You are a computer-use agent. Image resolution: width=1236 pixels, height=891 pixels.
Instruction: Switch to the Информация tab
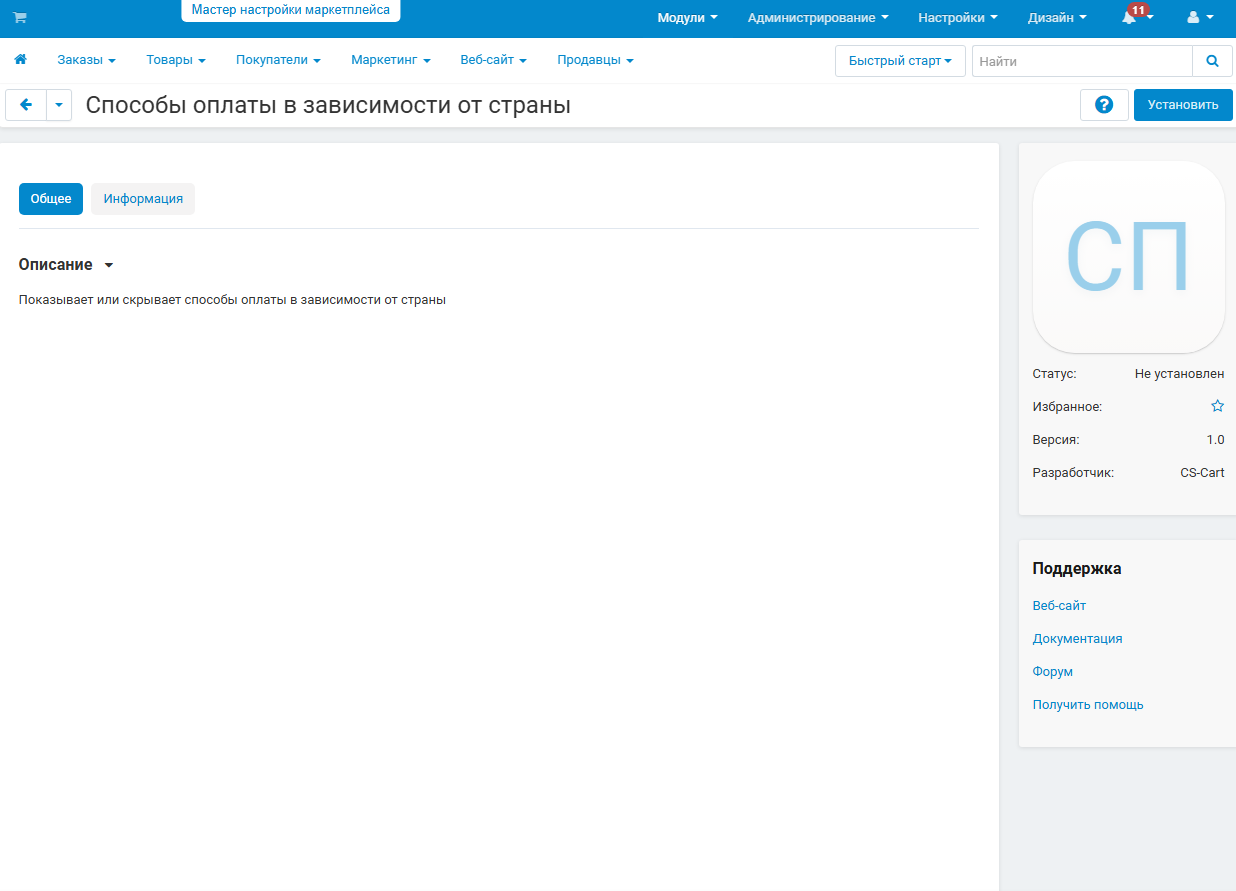143,199
